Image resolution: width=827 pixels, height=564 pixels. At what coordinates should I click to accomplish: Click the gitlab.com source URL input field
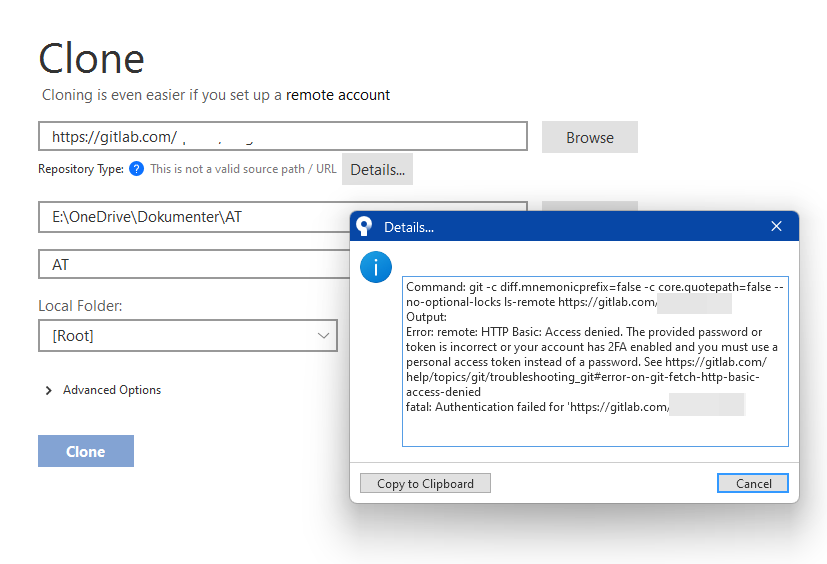pos(283,136)
